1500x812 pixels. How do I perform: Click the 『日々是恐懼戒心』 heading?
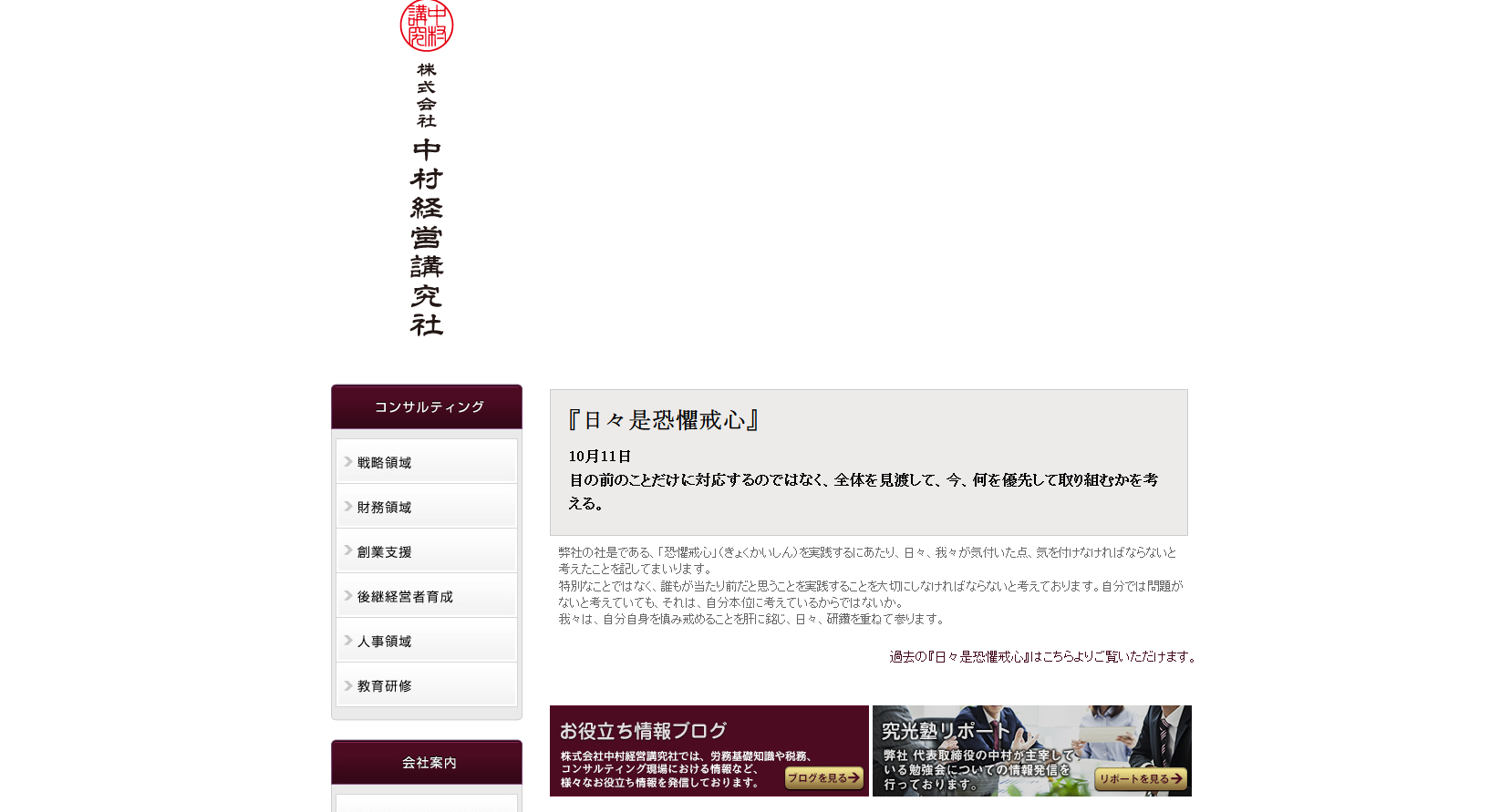663,420
